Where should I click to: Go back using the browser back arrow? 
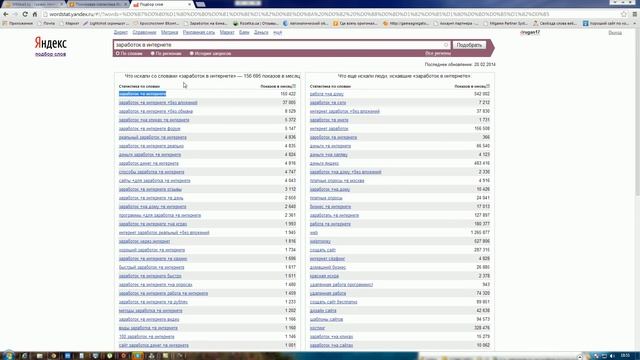coord(6,14)
